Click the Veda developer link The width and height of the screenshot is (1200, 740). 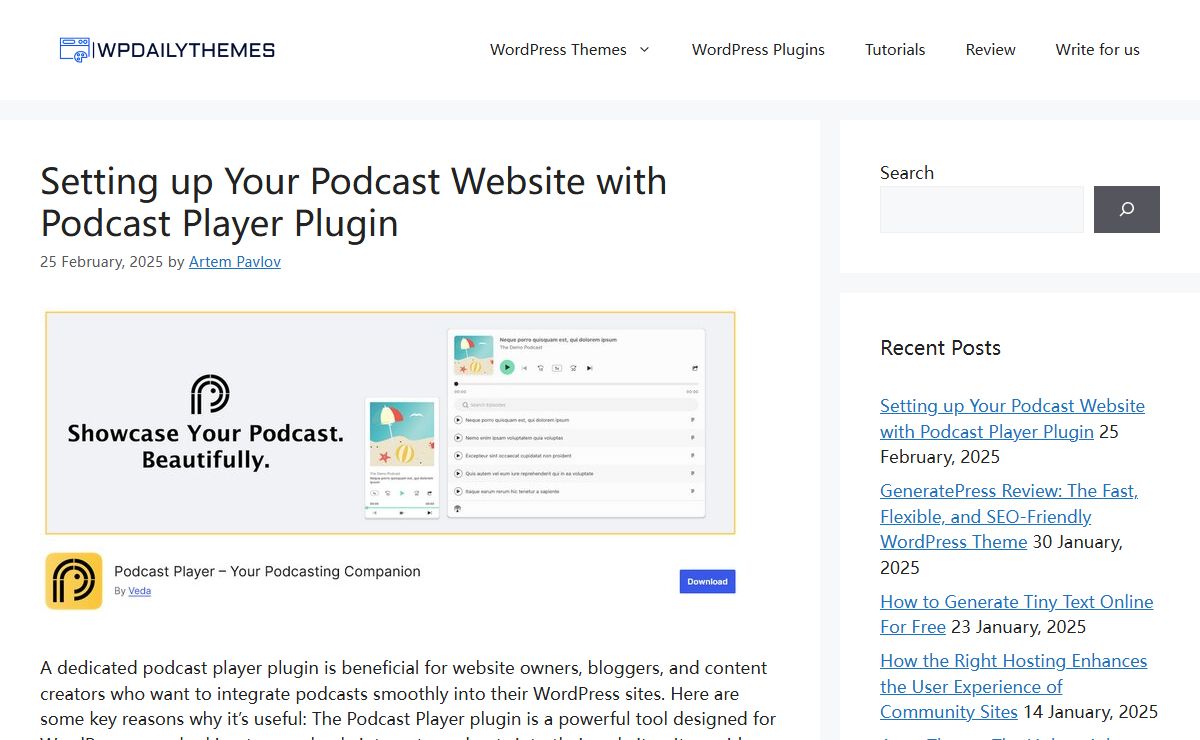point(139,591)
